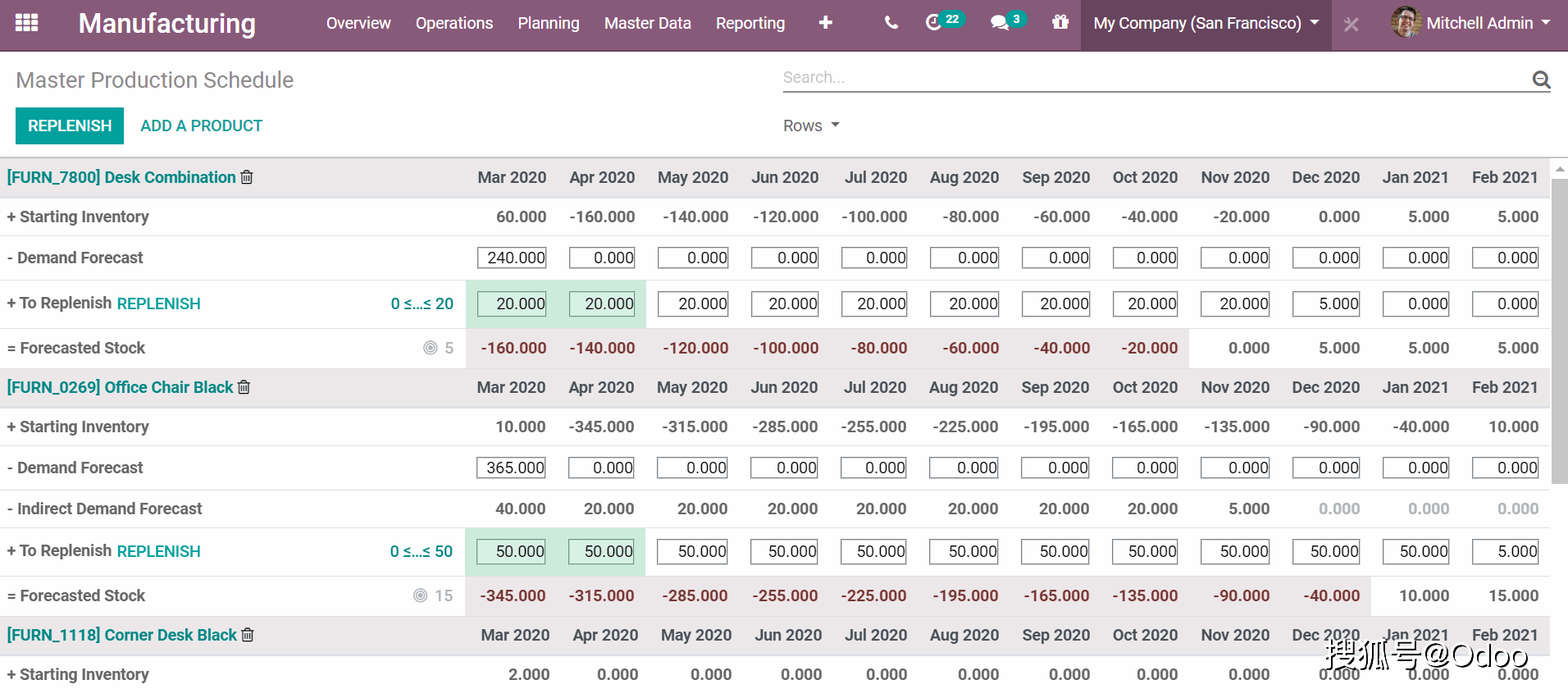Click Indirect Demand Forecast Mar 2020 value 40.000
Image resolution: width=1568 pixels, height=689 pixels.
point(521,509)
